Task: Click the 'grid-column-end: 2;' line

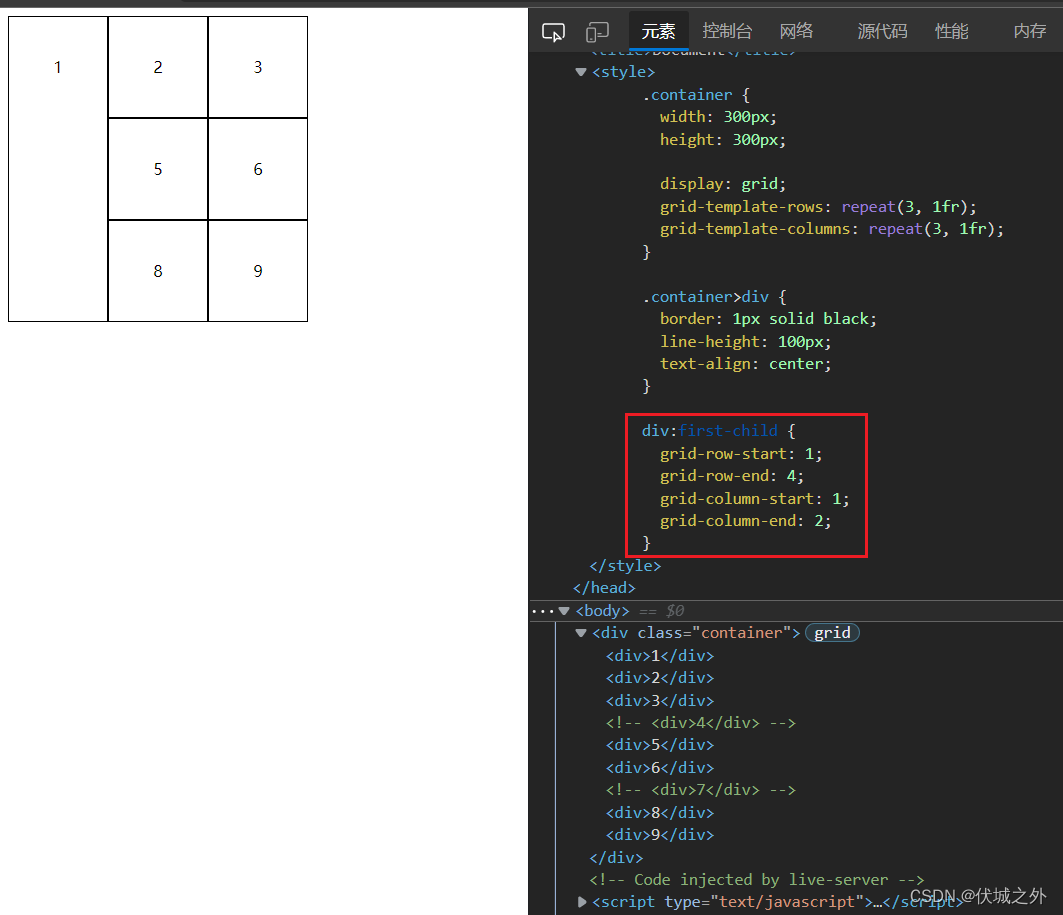Action: pyautogui.click(x=745, y=521)
